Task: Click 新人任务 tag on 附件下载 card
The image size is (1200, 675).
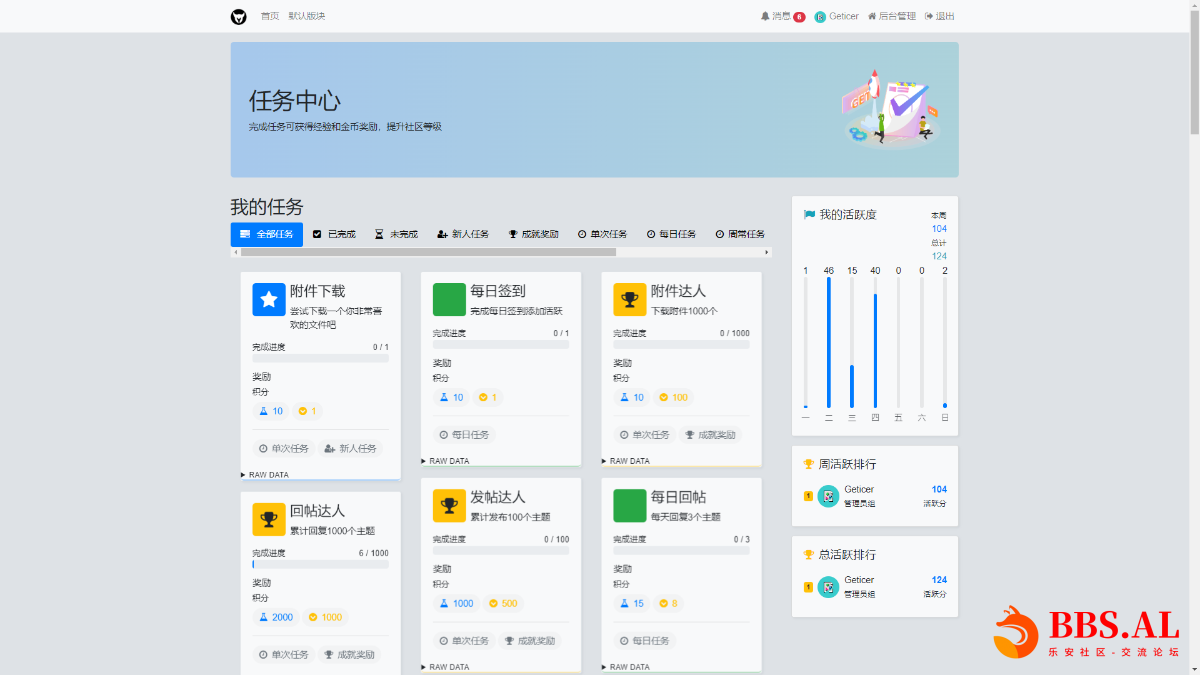Action: pyautogui.click(x=351, y=449)
